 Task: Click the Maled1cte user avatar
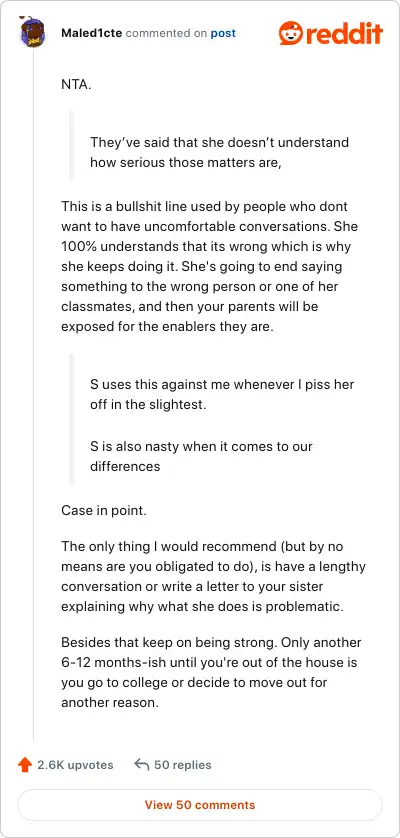(33, 33)
